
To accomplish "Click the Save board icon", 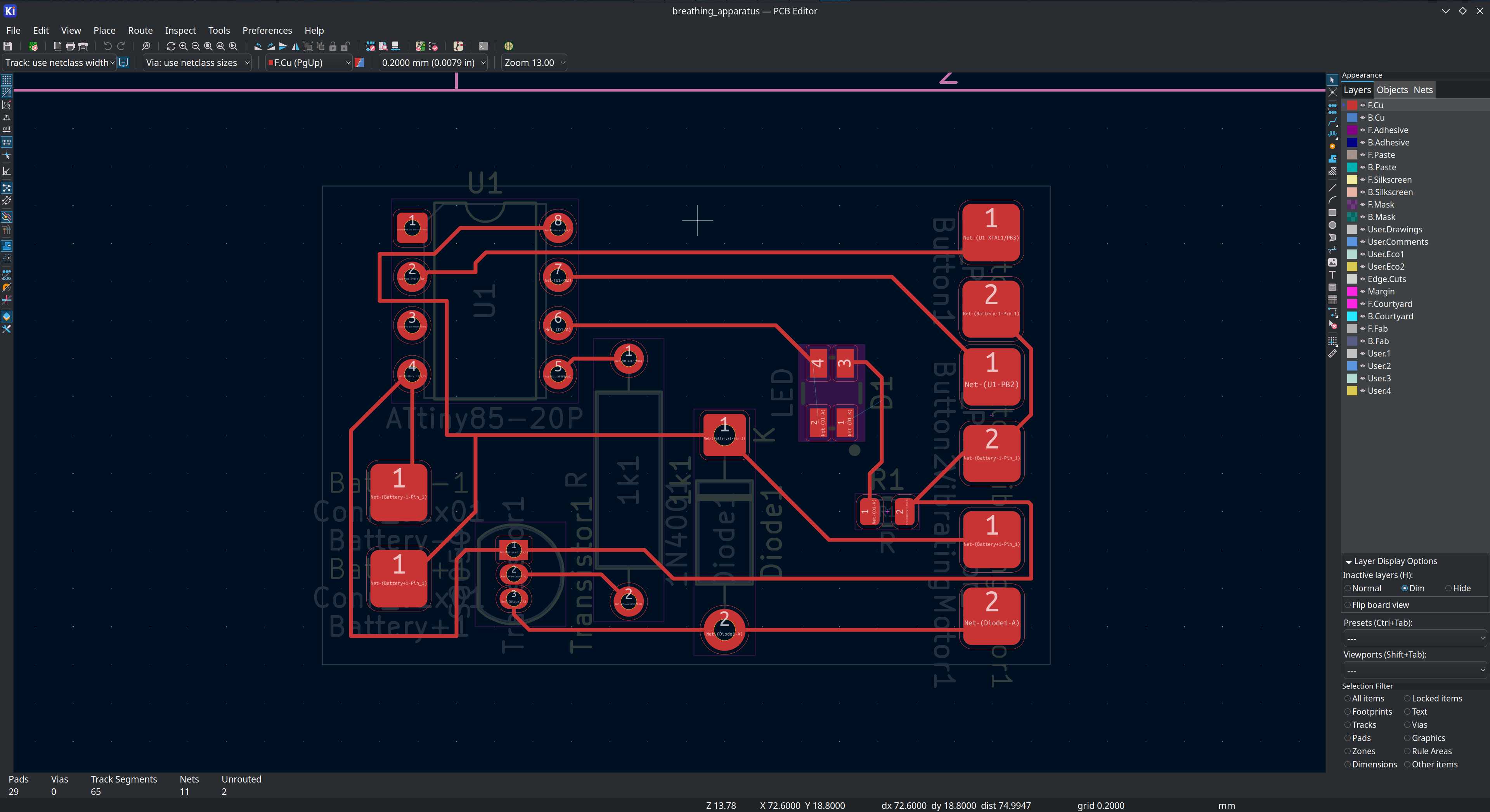I will 7,46.
